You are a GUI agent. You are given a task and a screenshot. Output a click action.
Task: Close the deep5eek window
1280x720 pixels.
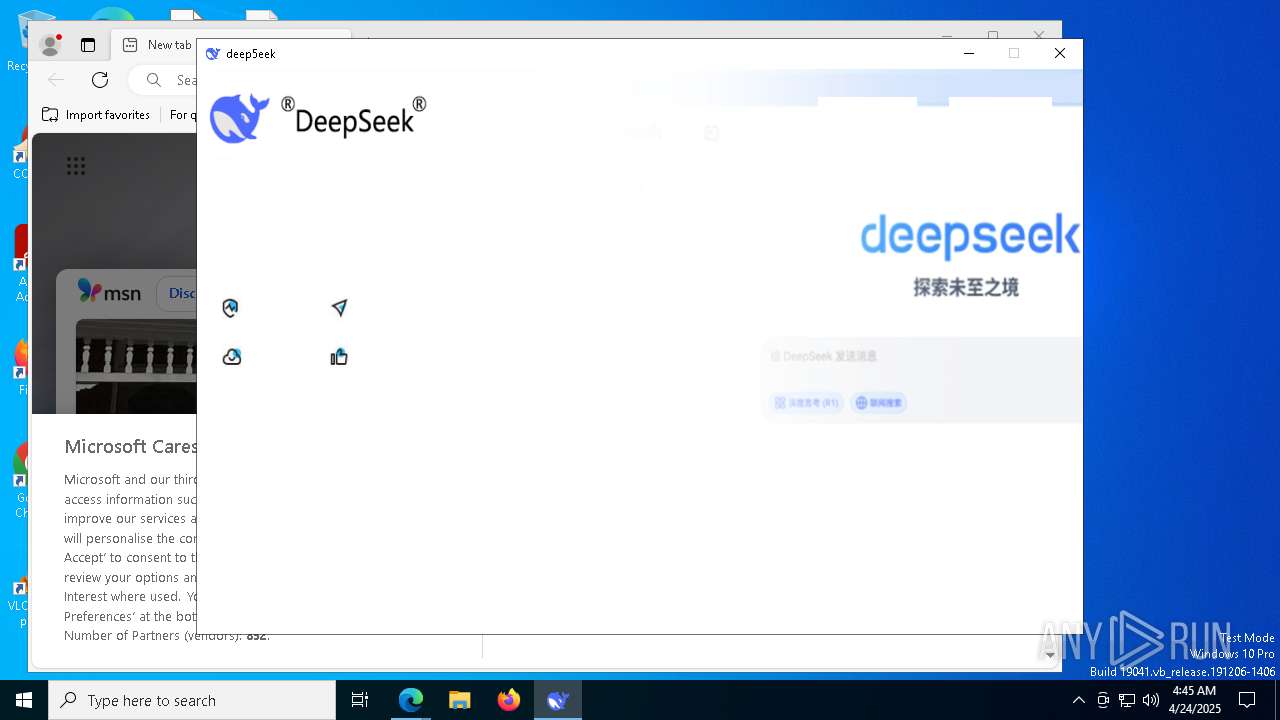coord(1060,54)
